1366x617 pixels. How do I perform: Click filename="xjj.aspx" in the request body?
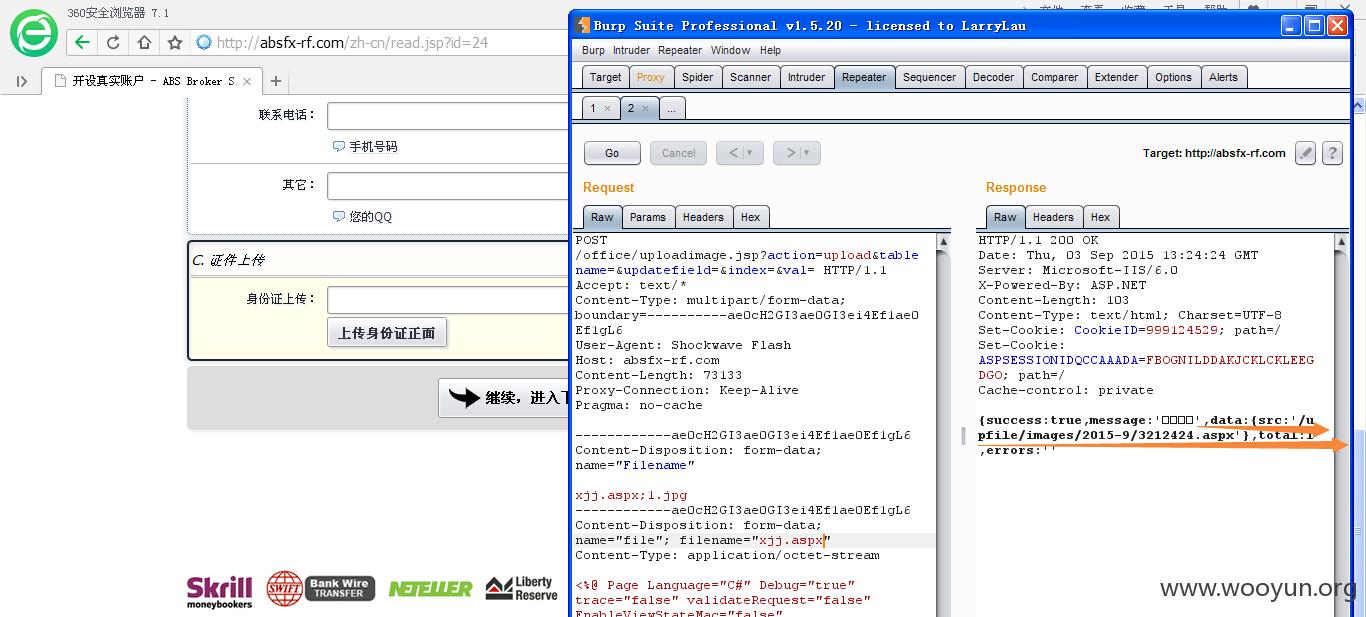point(755,540)
